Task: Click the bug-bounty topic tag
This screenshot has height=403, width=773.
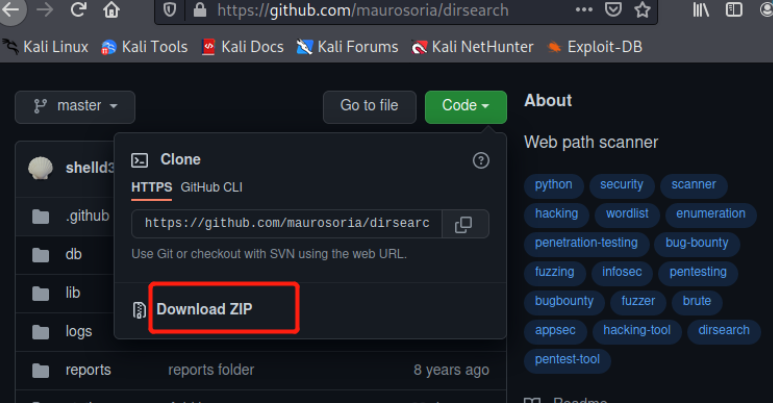Action: pos(697,243)
